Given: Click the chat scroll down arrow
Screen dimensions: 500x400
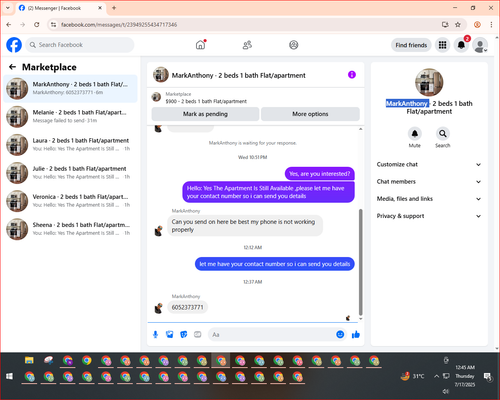Looking at the screenshot, I should [x=360, y=319].
